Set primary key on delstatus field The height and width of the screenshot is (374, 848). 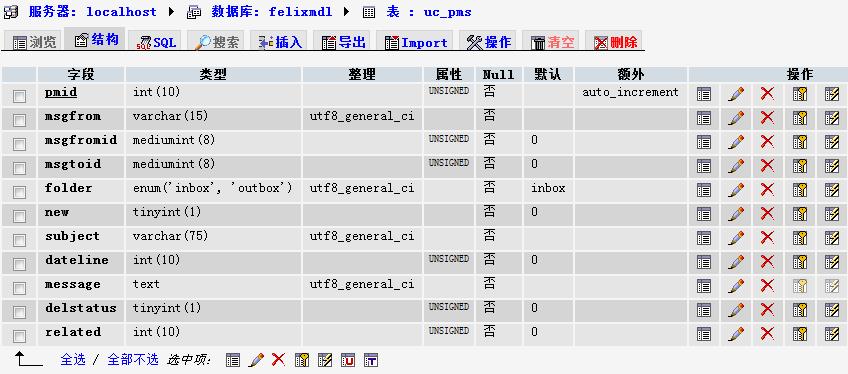[800, 310]
